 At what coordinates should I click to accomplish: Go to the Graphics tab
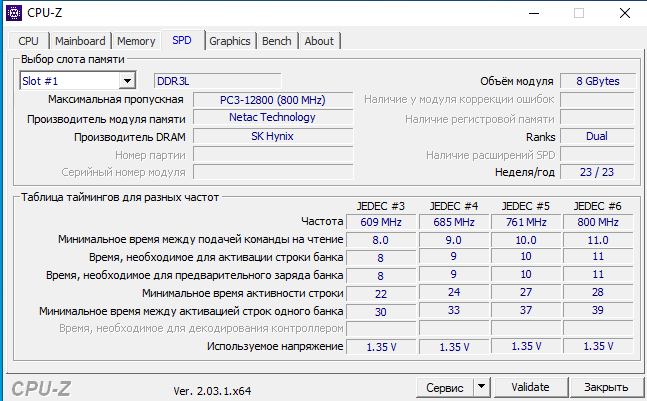tap(230, 41)
